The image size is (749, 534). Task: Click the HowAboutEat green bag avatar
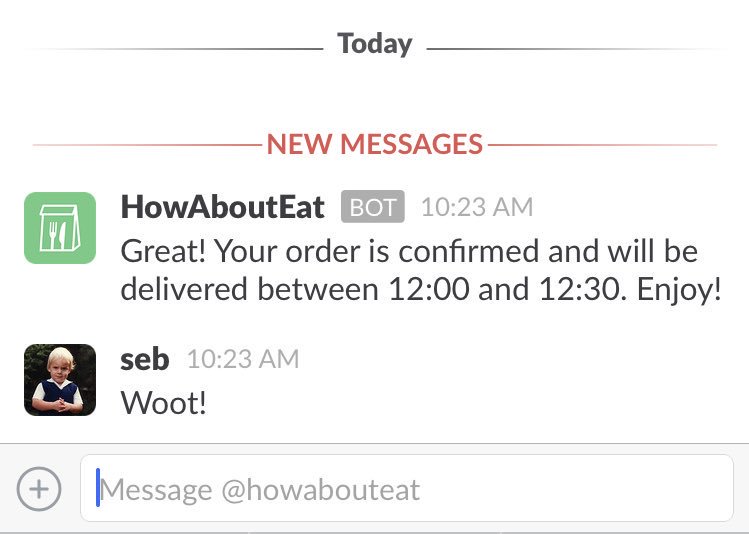pyautogui.click(x=60, y=228)
